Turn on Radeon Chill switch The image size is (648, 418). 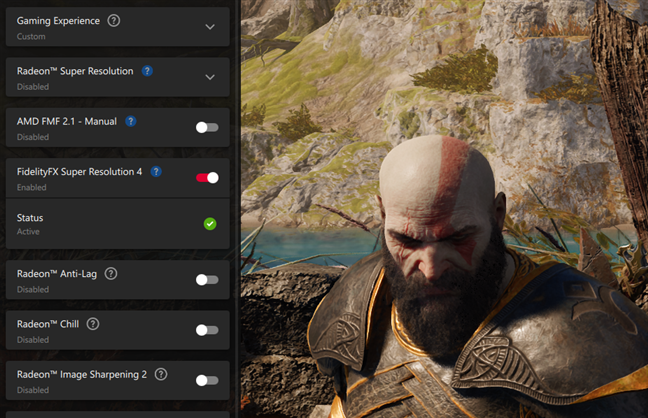click(x=207, y=330)
